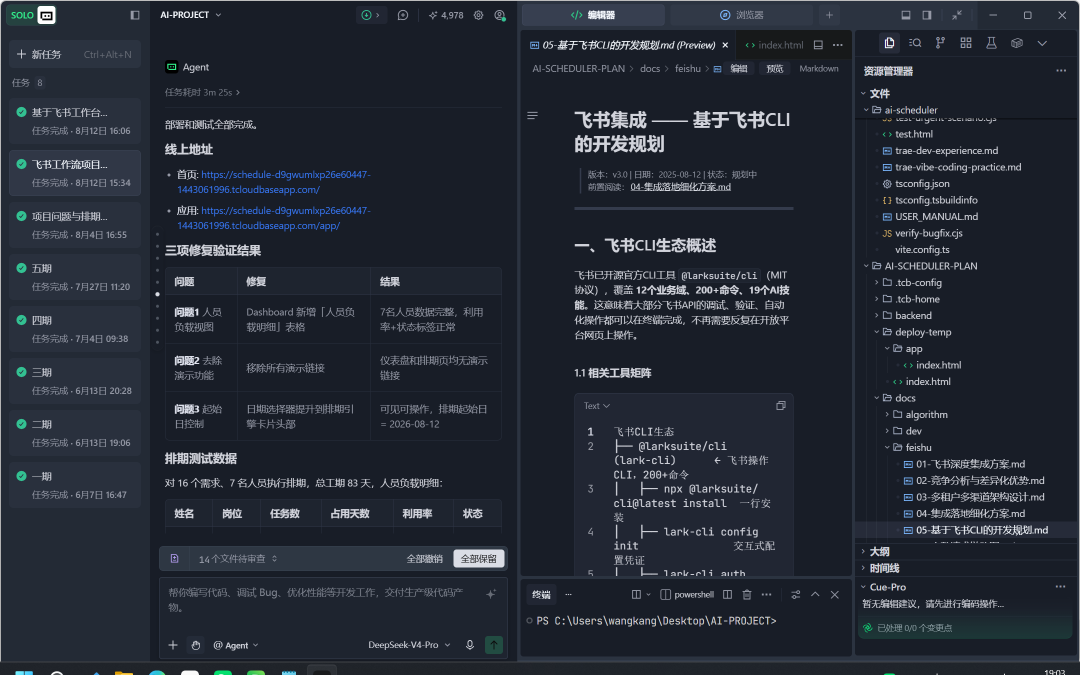
Task: Open AI-PROJECT project dropdown
Action: tap(191, 15)
